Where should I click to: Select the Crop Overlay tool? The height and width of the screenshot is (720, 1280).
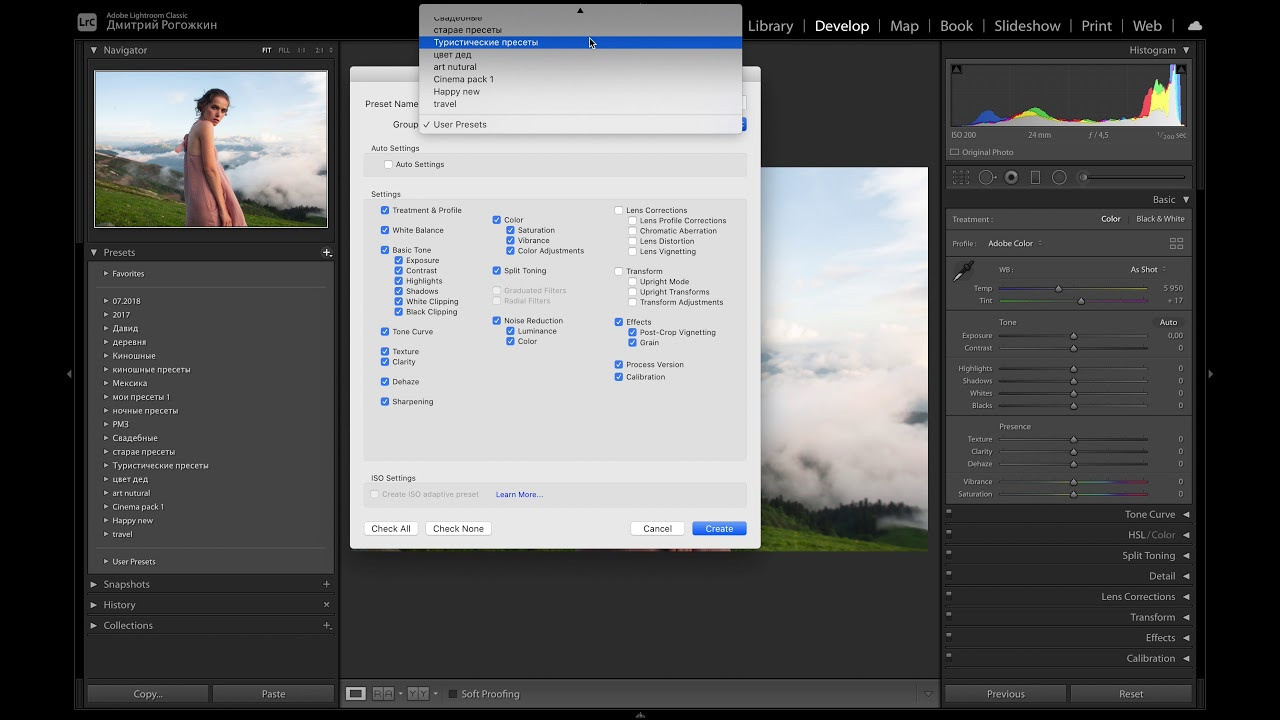961,177
